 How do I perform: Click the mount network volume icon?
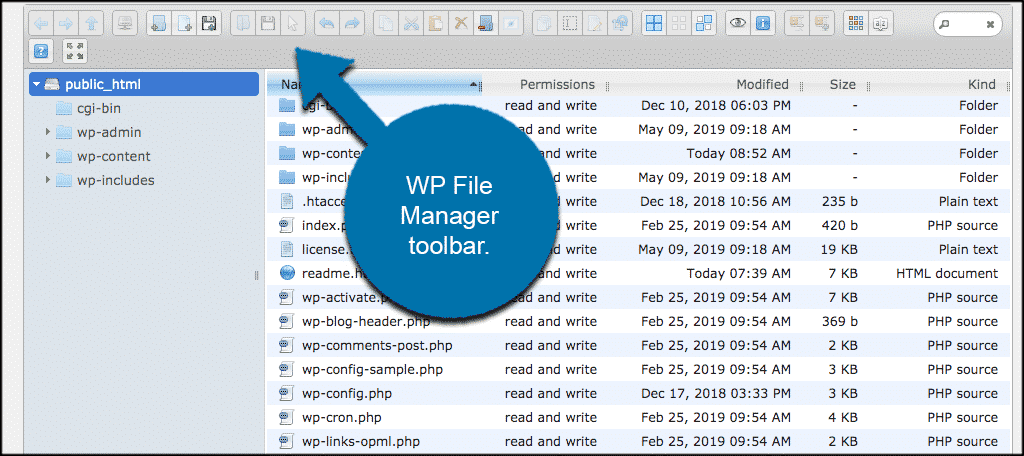pyautogui.click(x=124, y=24)
